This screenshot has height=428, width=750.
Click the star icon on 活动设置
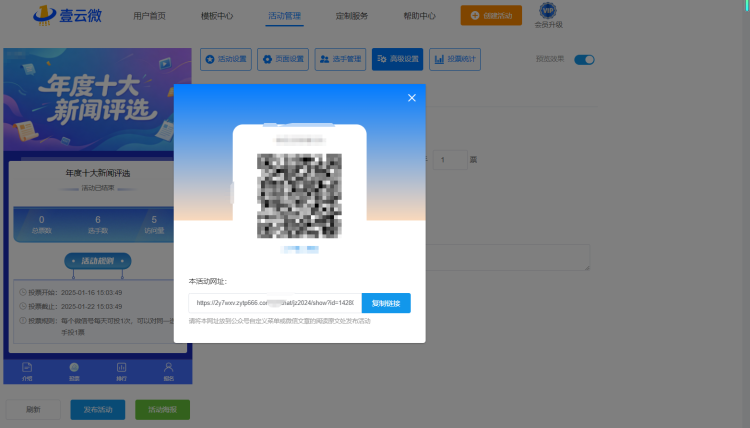pyautogui.click(x=210, y=59)
